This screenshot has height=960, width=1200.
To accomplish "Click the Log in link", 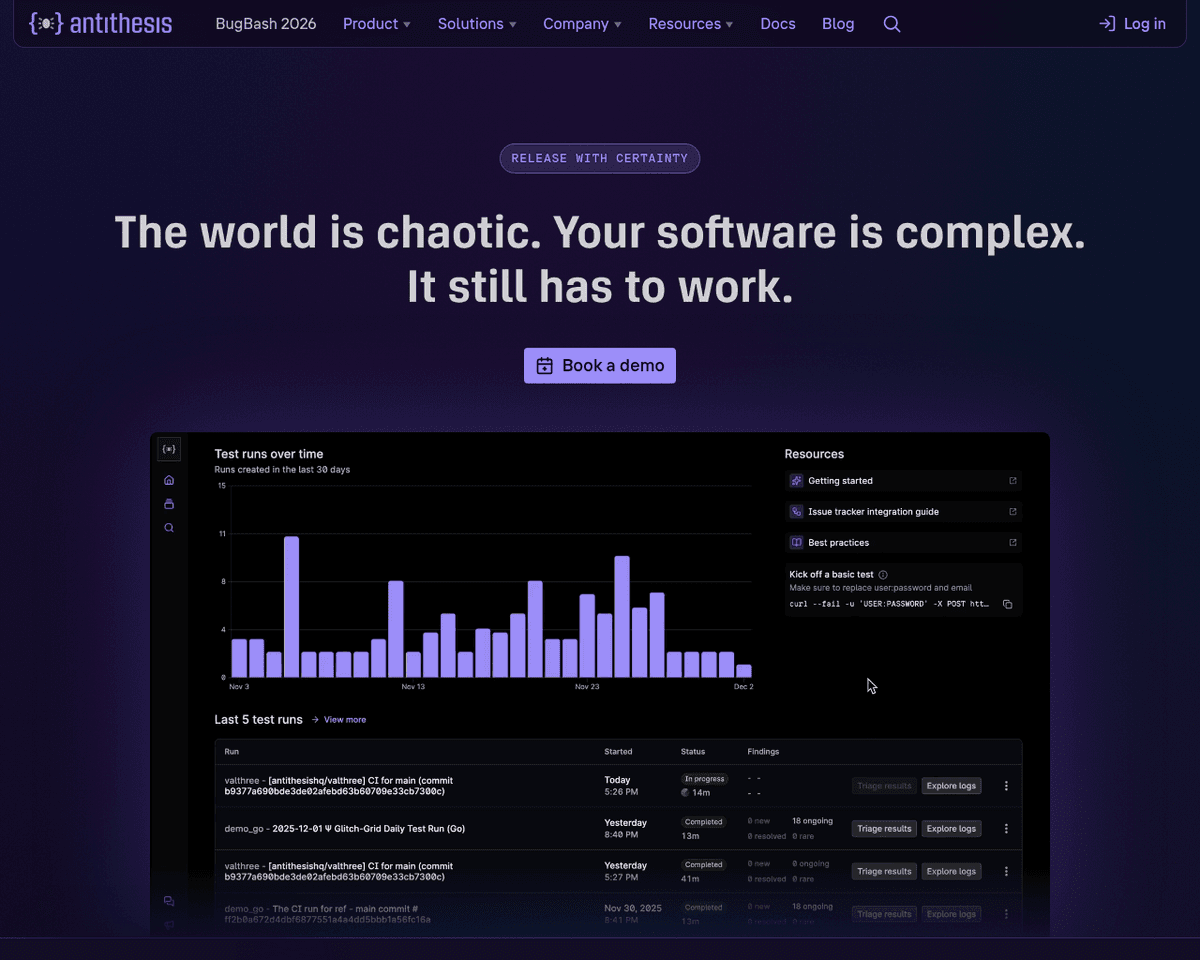I will click(1132, 24).
